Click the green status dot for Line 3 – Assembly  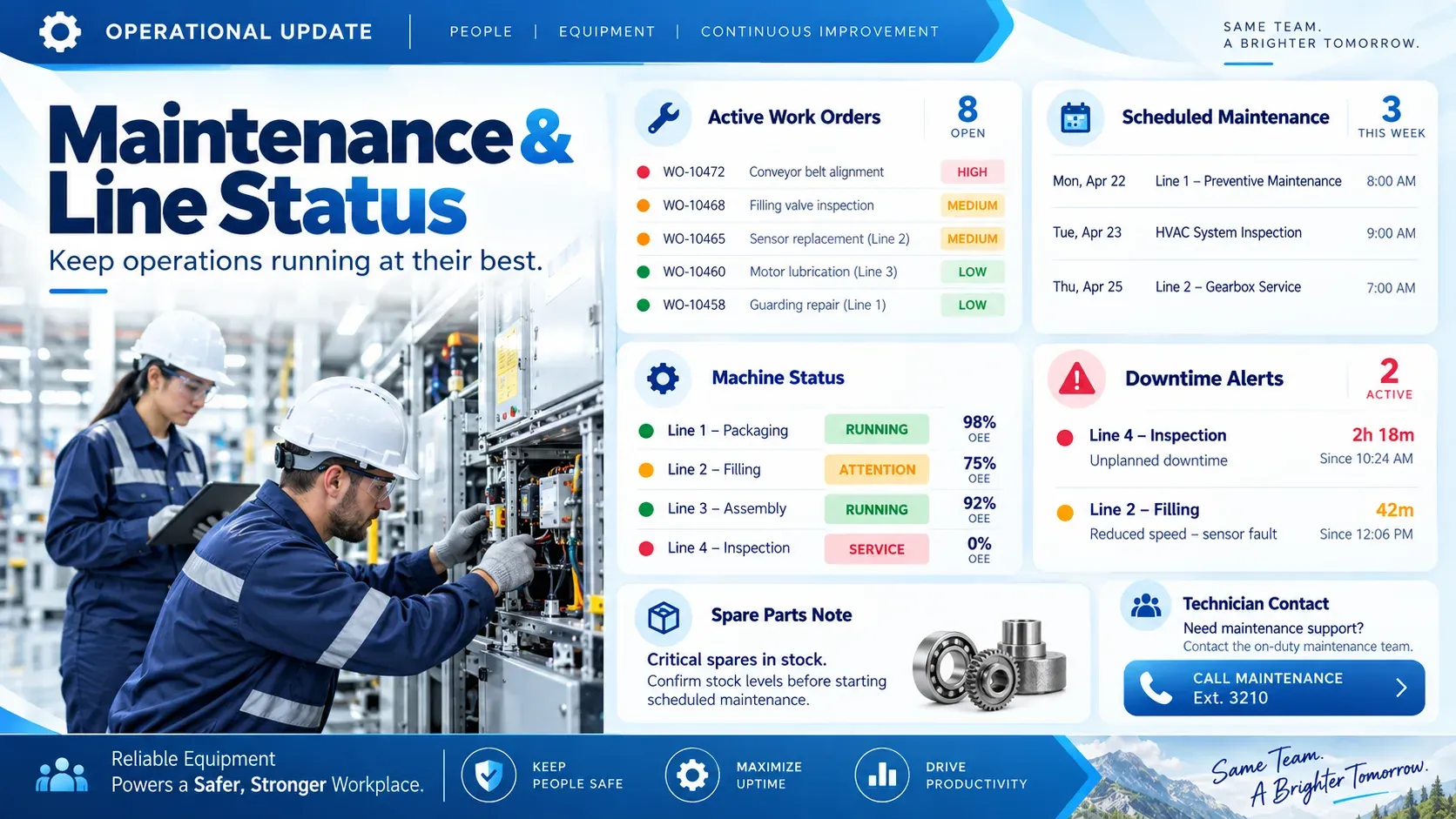[x=646, y=509]
